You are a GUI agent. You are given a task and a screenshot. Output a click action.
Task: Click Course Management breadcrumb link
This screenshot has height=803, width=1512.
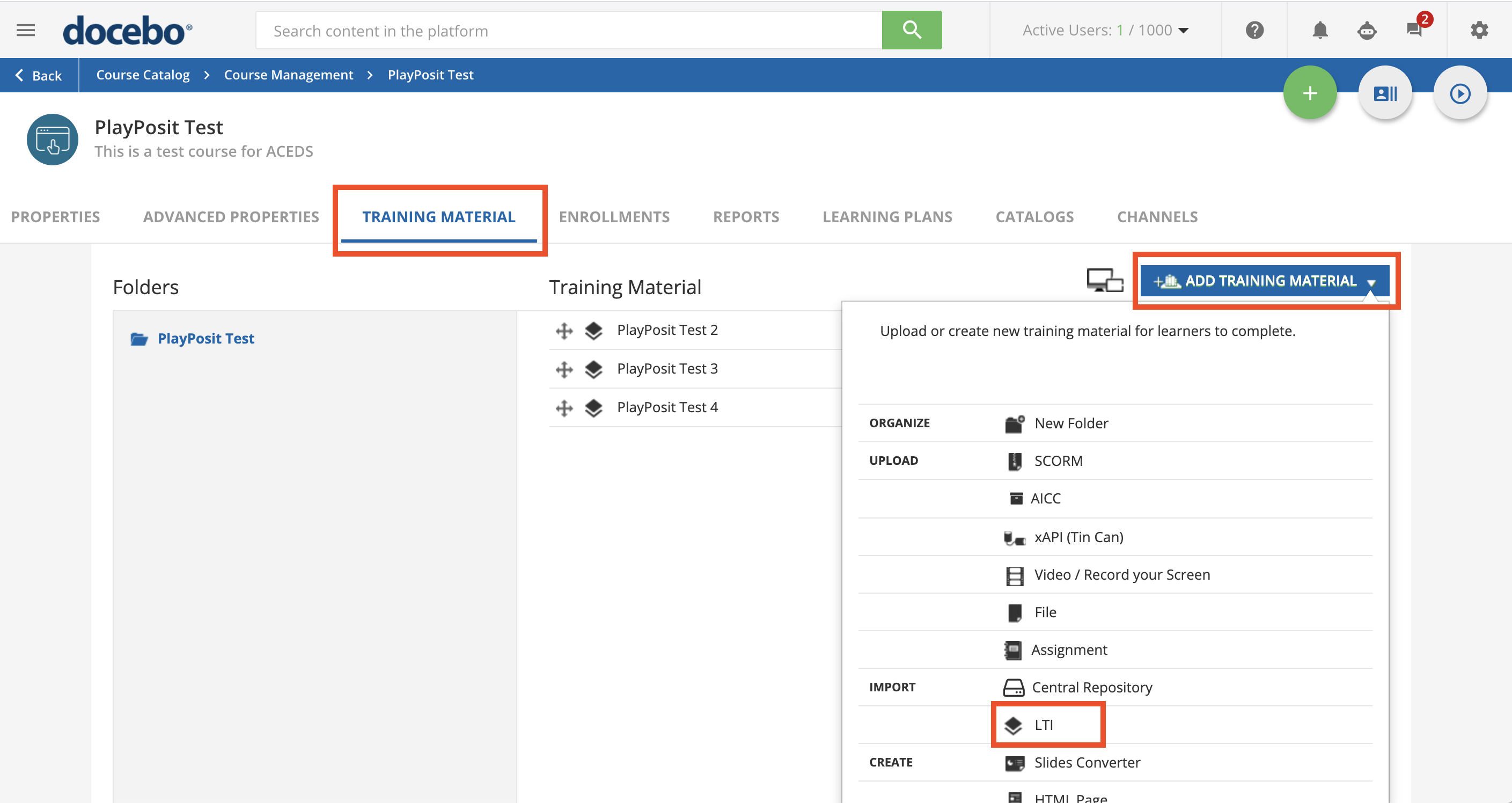(x=288, y=75)
